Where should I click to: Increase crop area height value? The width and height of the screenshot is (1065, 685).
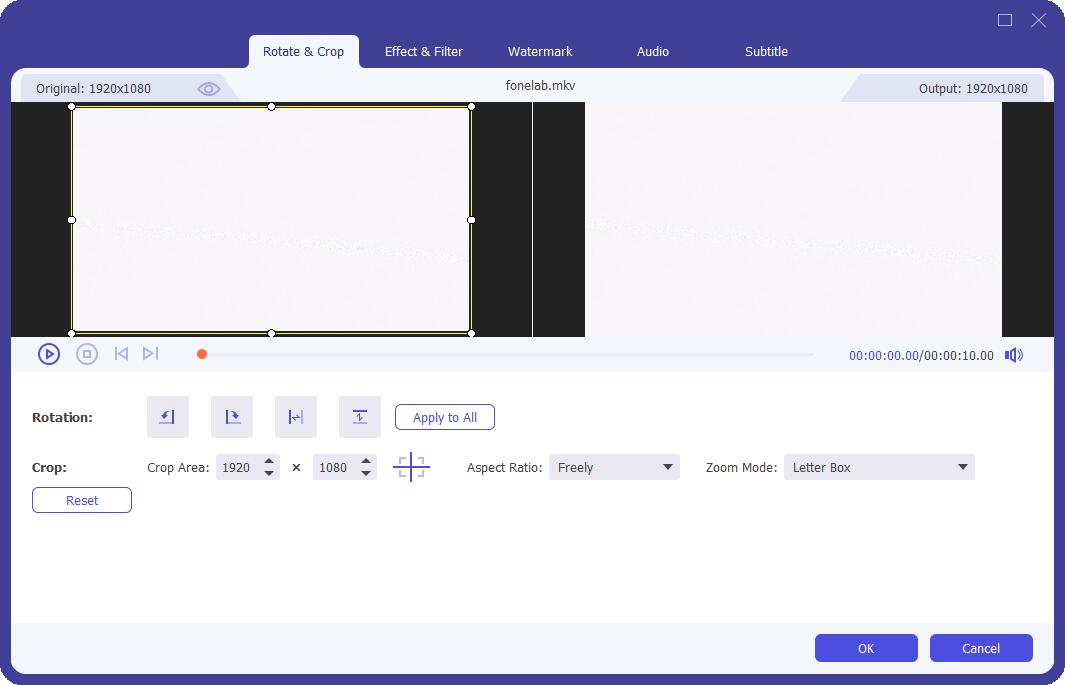[366, 461]
